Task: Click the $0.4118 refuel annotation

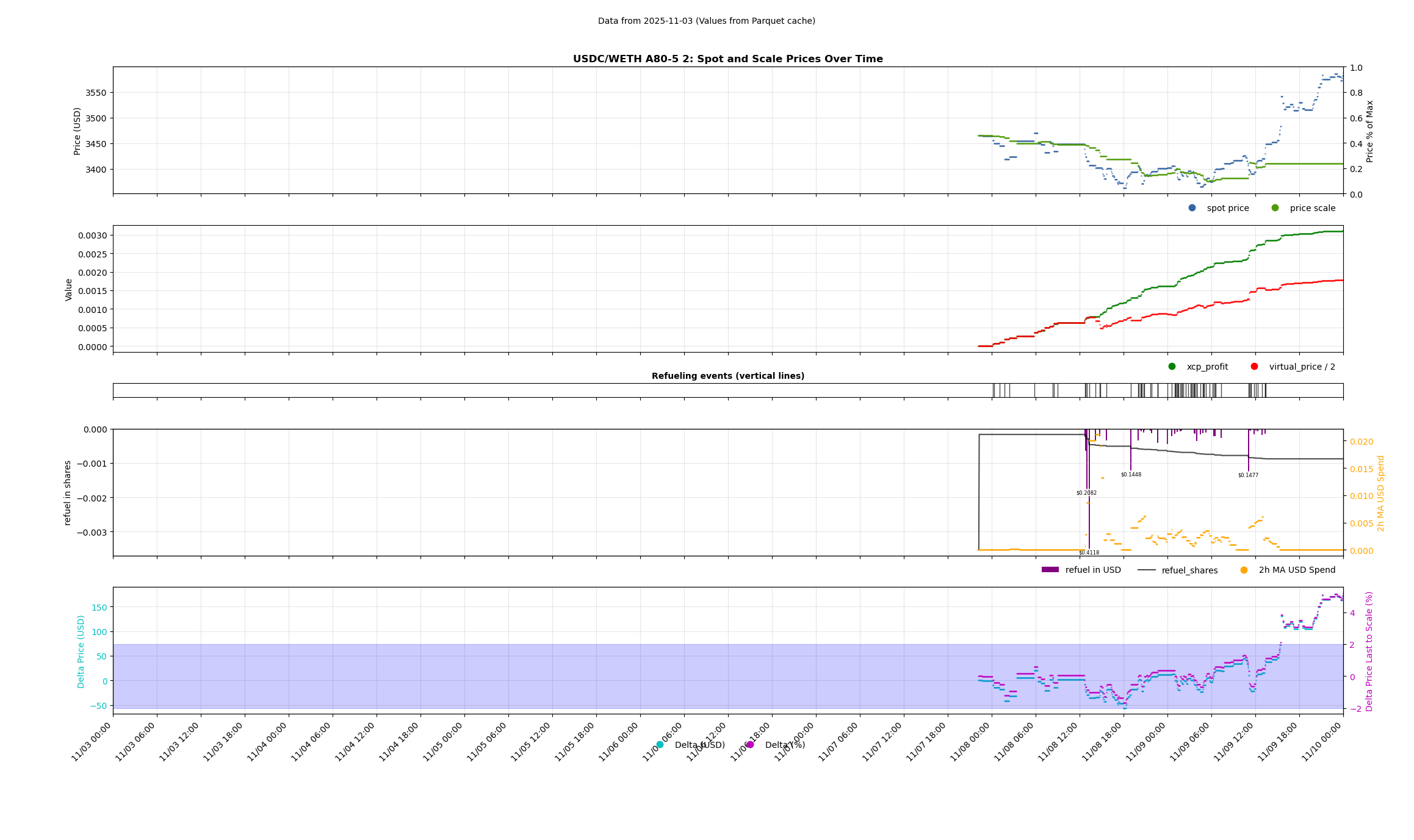Action: tap(1089, 553)
